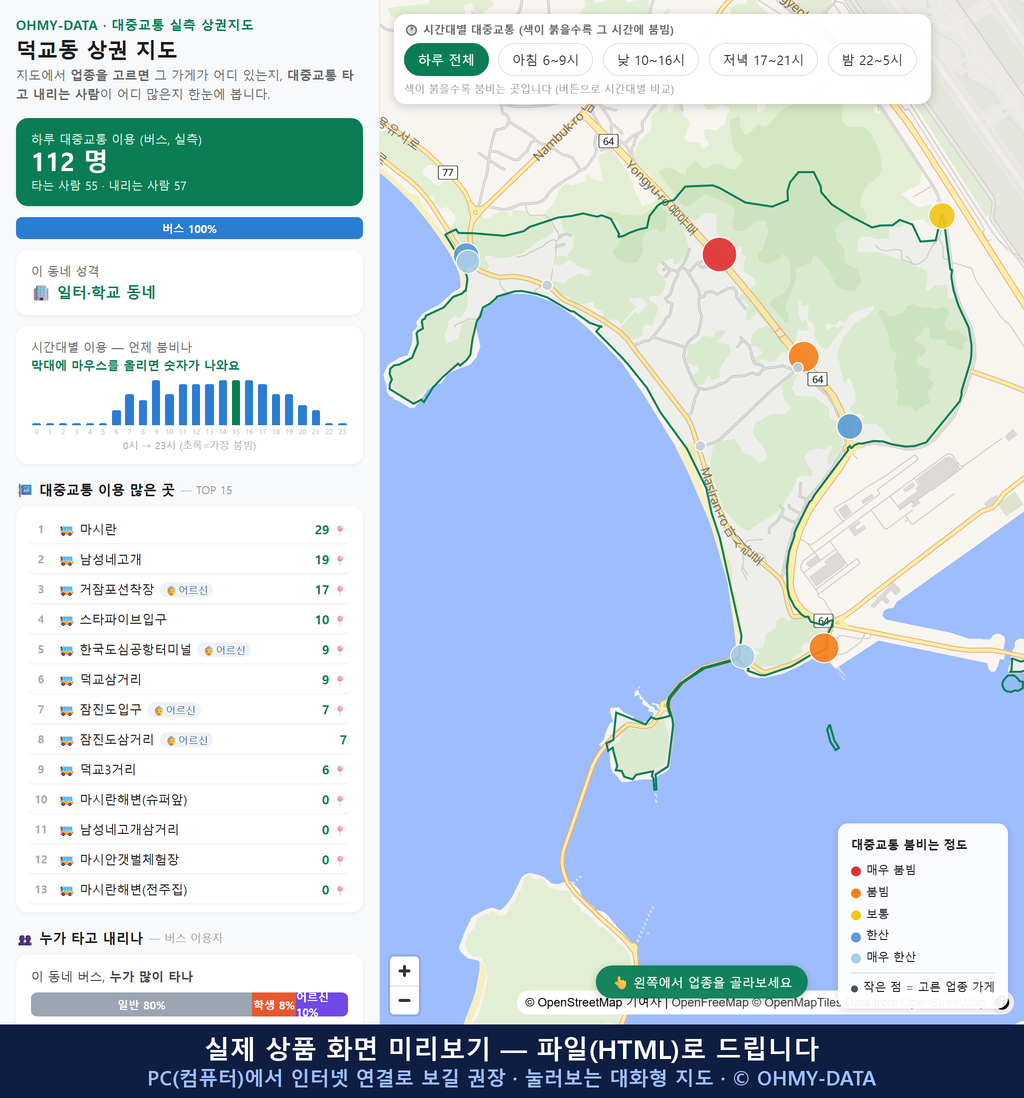Click map pin icon for 스타파이브입구

click(340, 620)
